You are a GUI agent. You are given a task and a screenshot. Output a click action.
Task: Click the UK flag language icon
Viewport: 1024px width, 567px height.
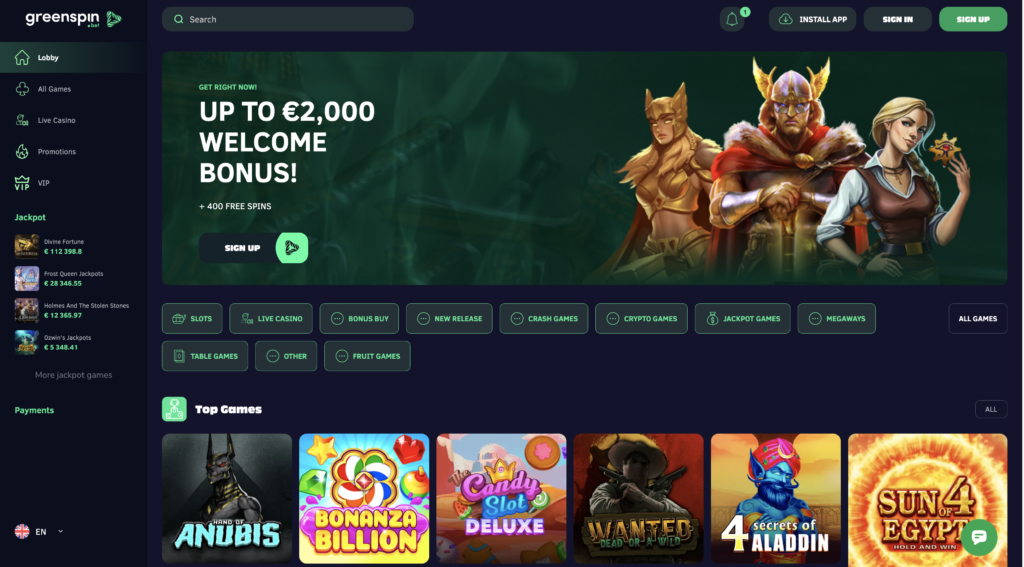(x=22, y=532)
